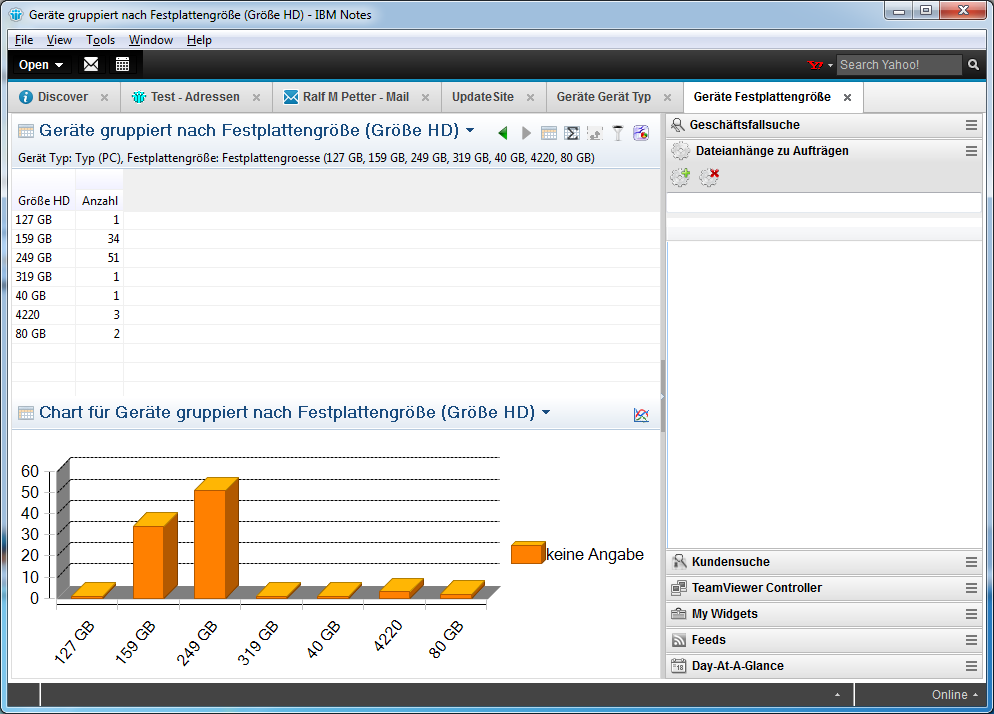Click the filter funnel icon

pyautogui.click(x=618, y=132)
